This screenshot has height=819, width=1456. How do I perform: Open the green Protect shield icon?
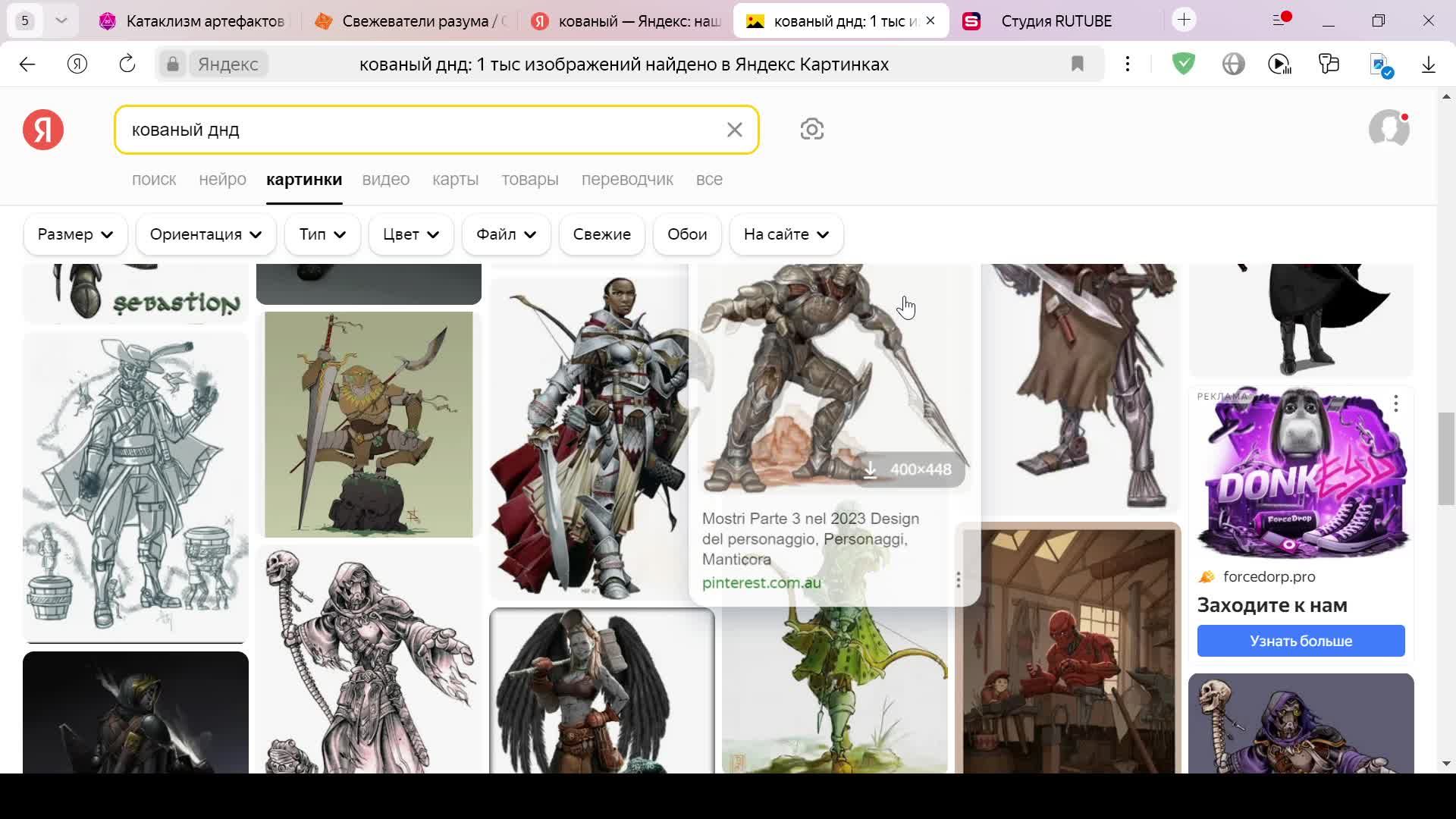1184,64
